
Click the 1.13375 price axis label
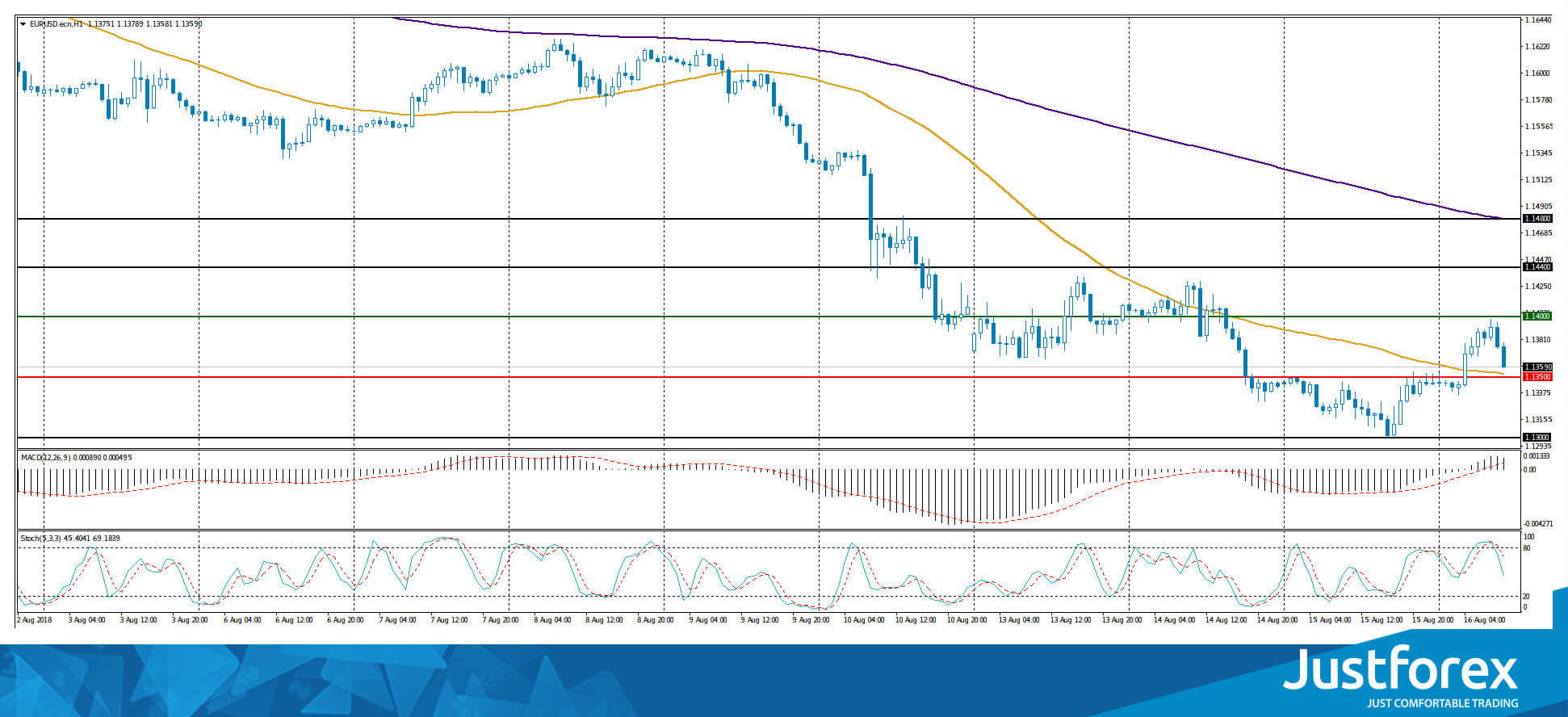pos(1537,393)
